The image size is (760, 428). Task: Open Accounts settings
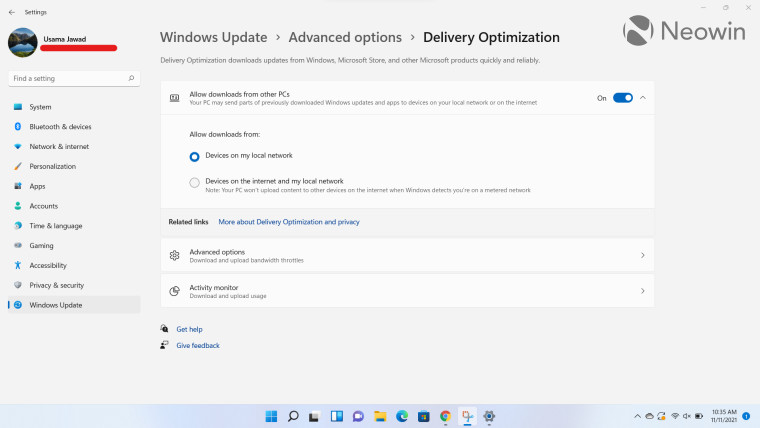point(74,206)
